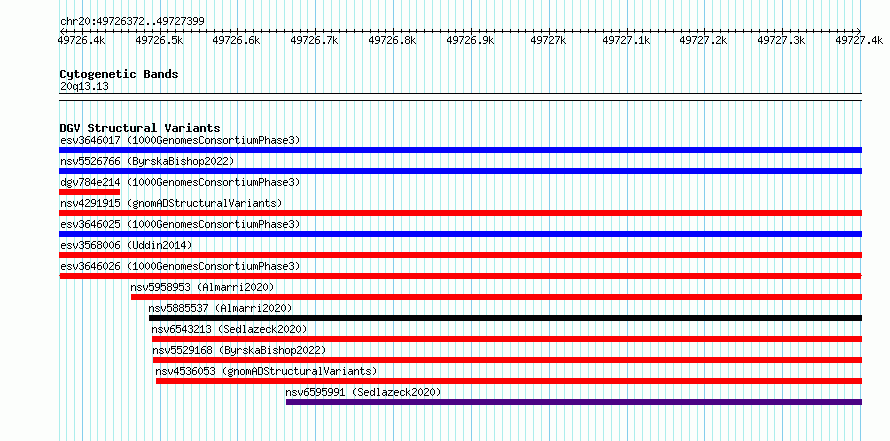Click the 49726.4k ruler tick label
This screenshot has height=441, width=890.
82,40
